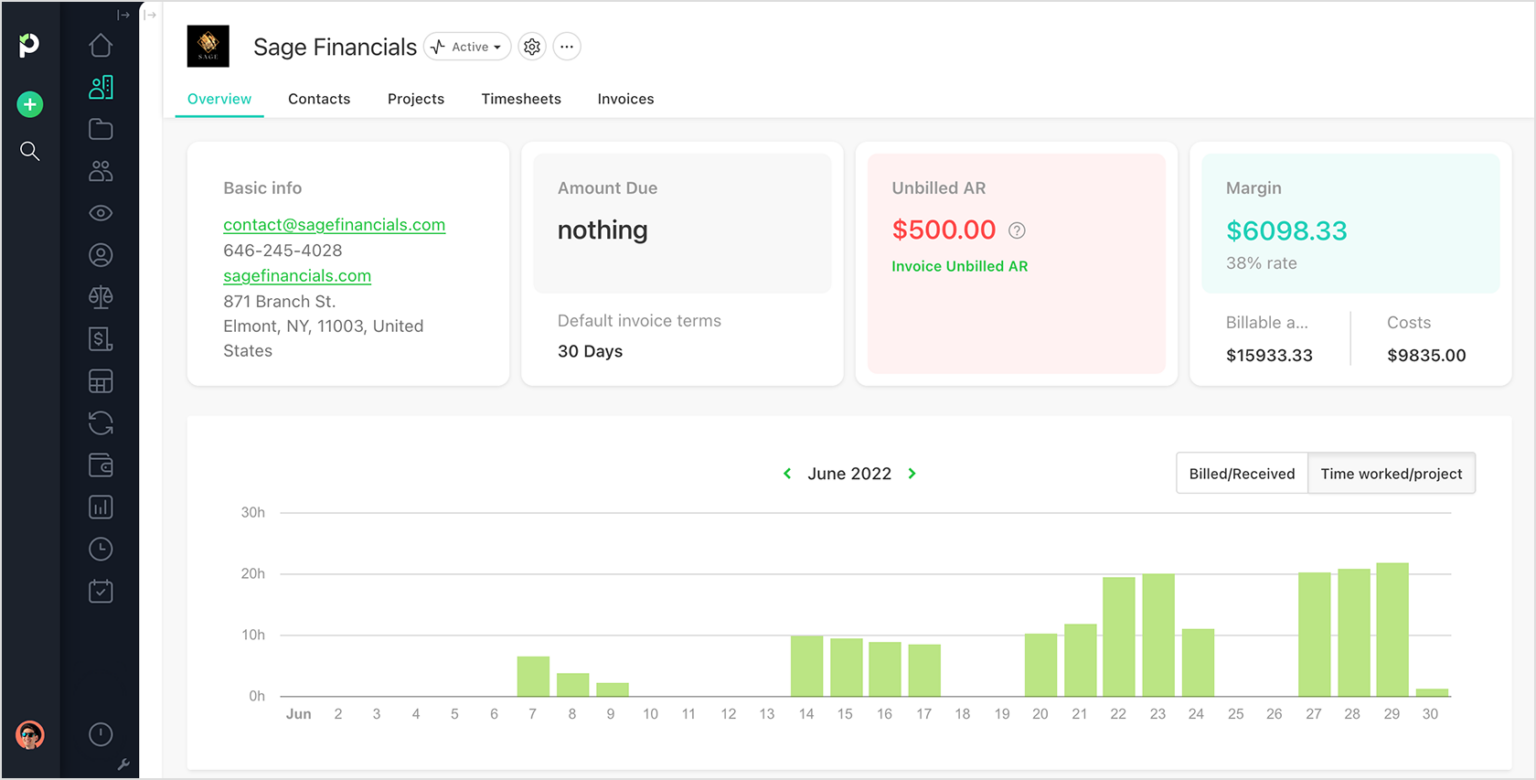Click the Invoice Unbilled AR link
Viewport: 1536px width, 780px height.
click(x=959, y=266)
